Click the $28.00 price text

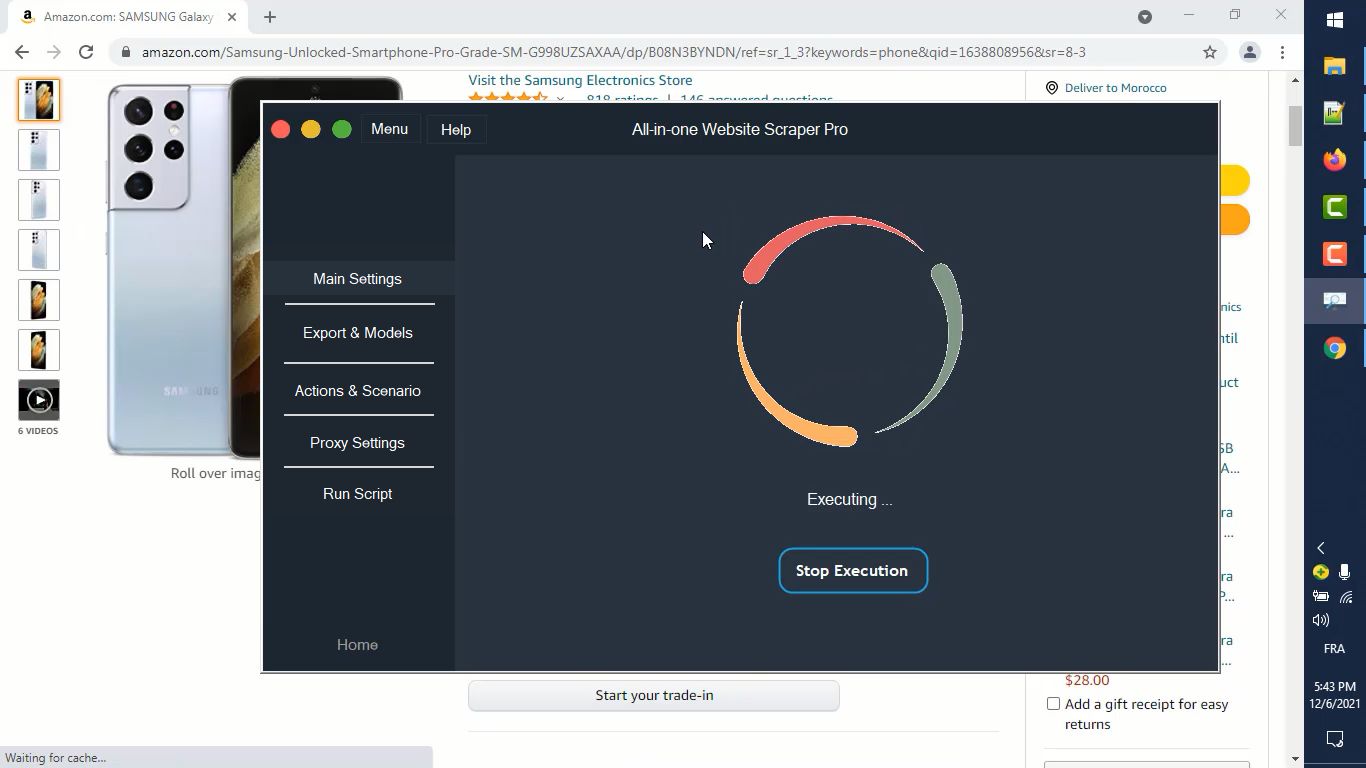click(x=1087, y=680)
